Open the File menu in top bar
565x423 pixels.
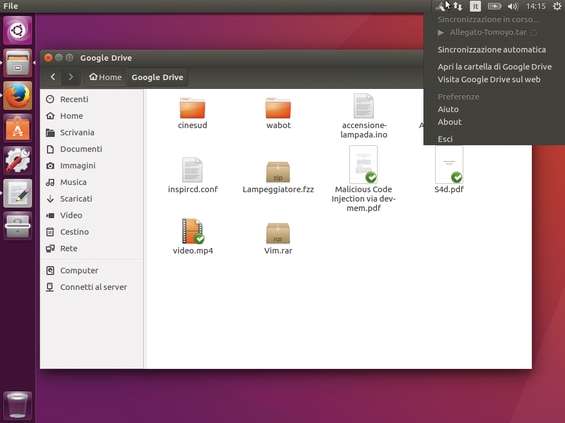point(10,6)
